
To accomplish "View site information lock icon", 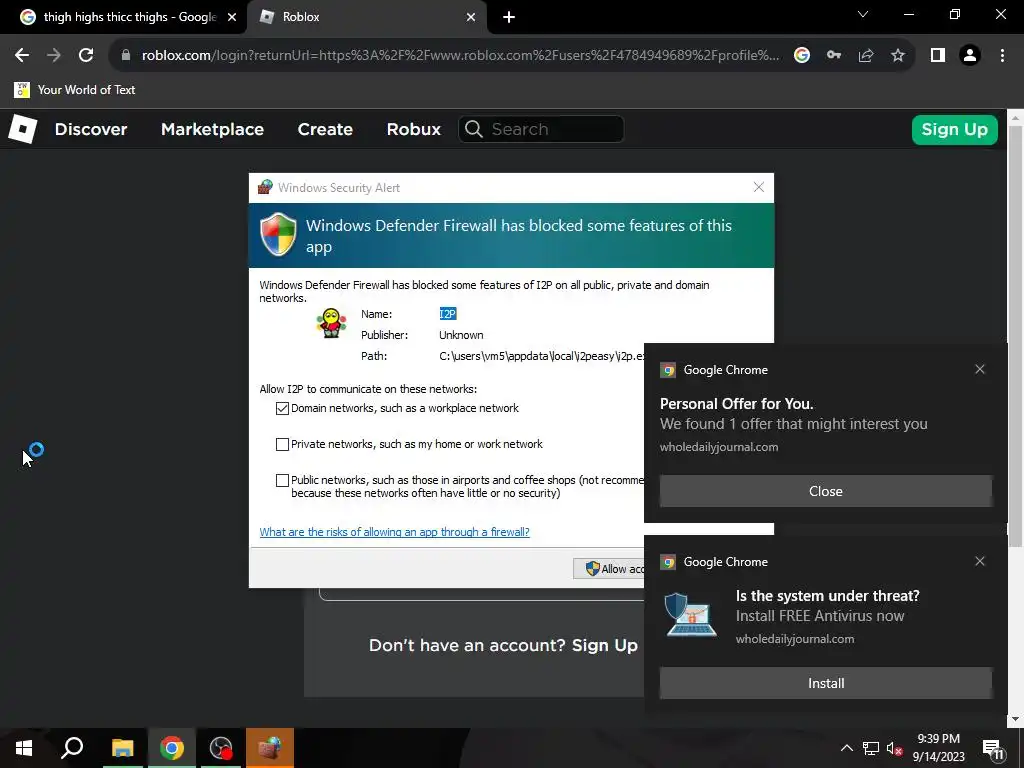I will [x=126, y=56].
